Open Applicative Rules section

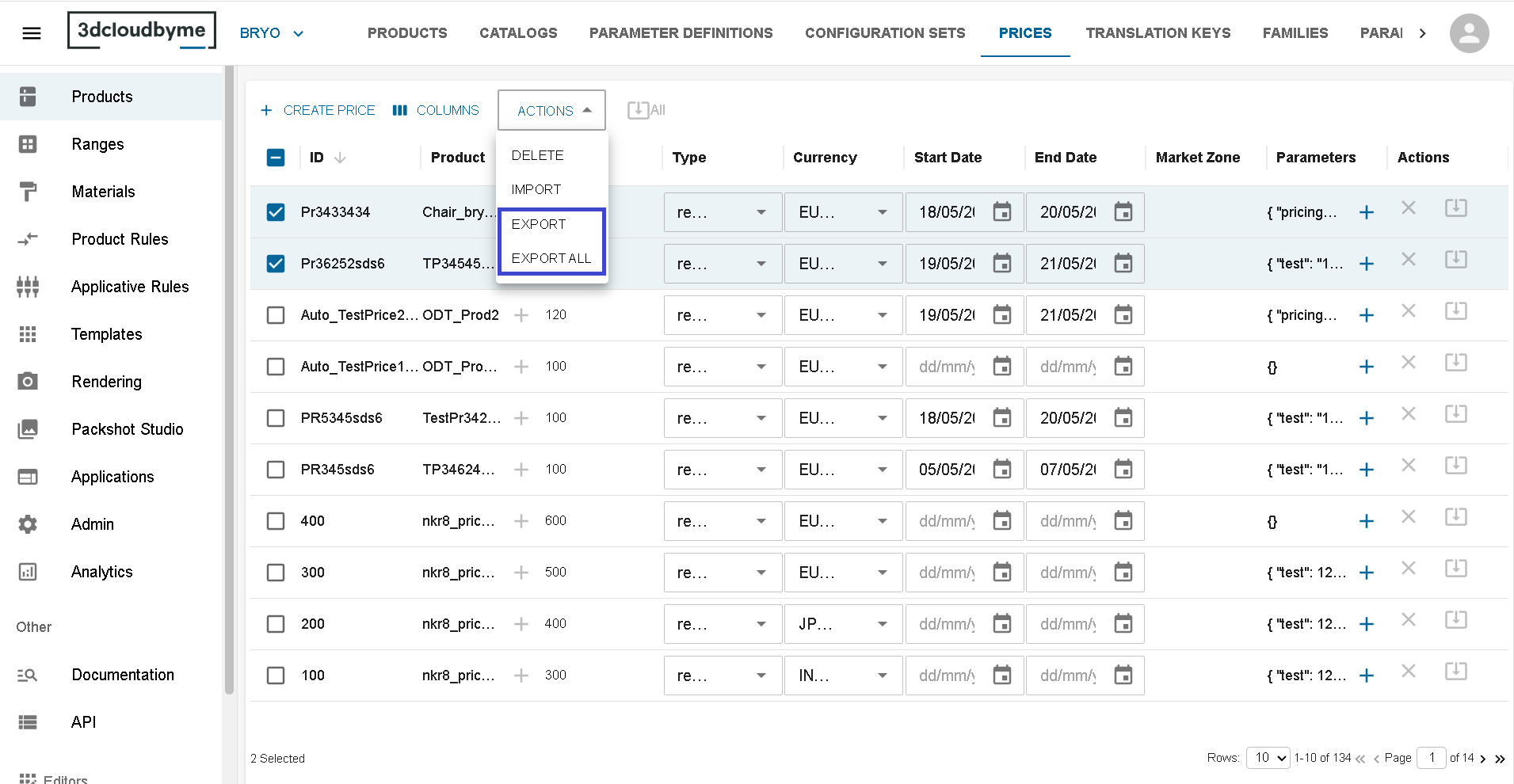pos(111,287)
